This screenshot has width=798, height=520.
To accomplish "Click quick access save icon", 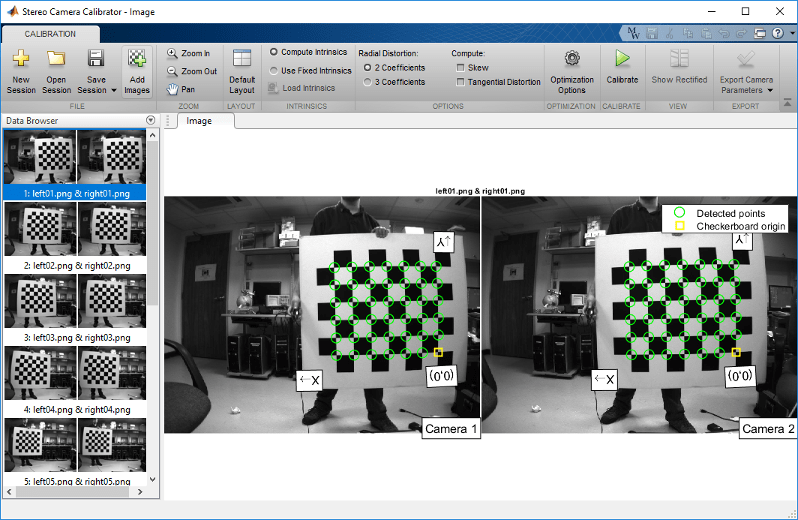I will point(652,34).
